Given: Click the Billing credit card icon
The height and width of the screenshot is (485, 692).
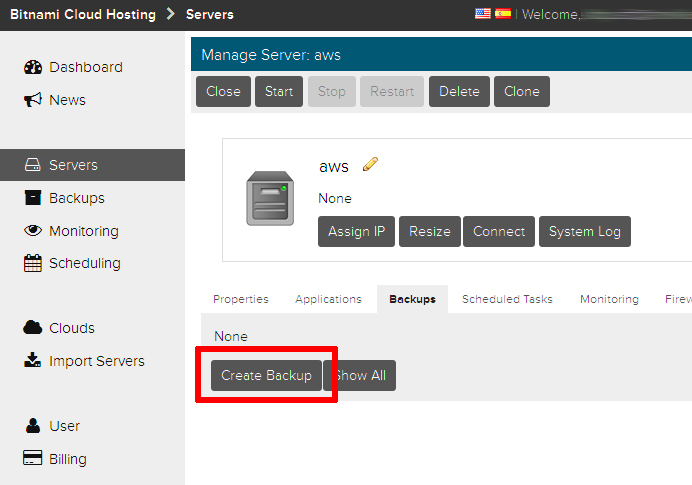Looking at the screenshot, I should [x=33, y=458].
